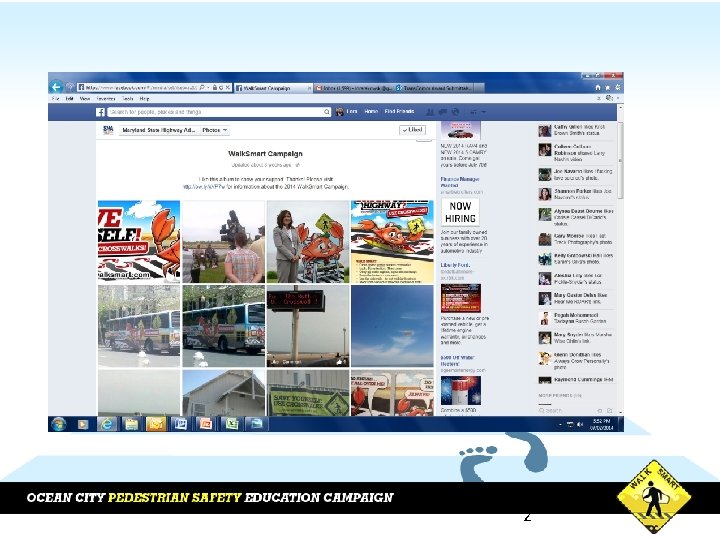This screenshot has width=720, height=540.
Task: Open the Highway crab poster thumbnail
Action: (392, 242)
